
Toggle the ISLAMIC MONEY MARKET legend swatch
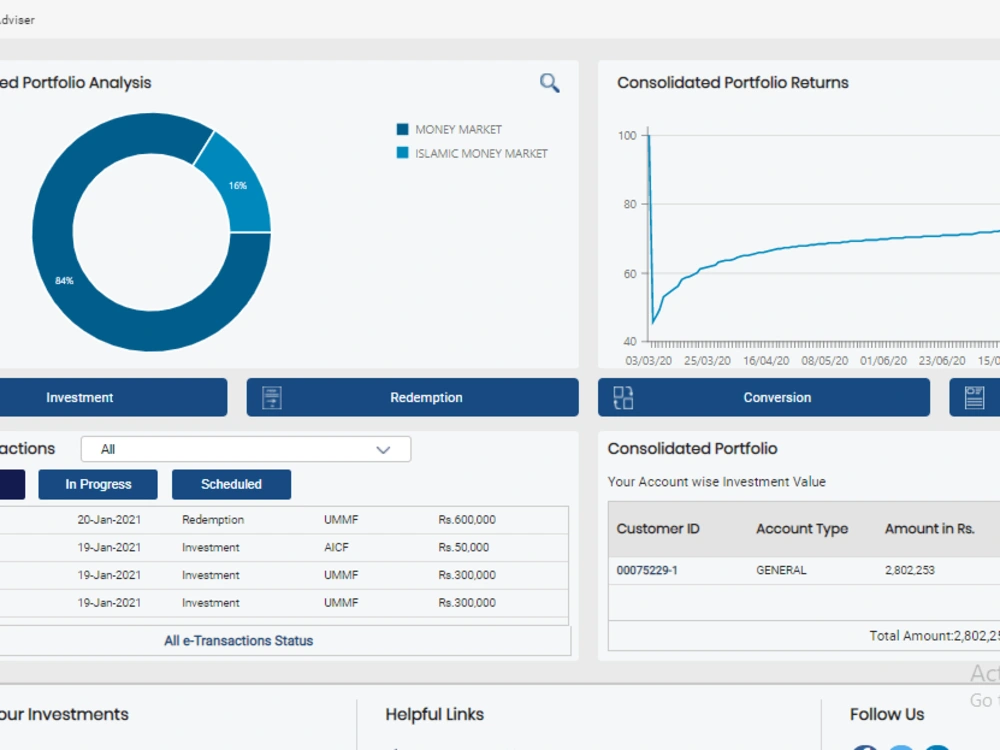402,153
